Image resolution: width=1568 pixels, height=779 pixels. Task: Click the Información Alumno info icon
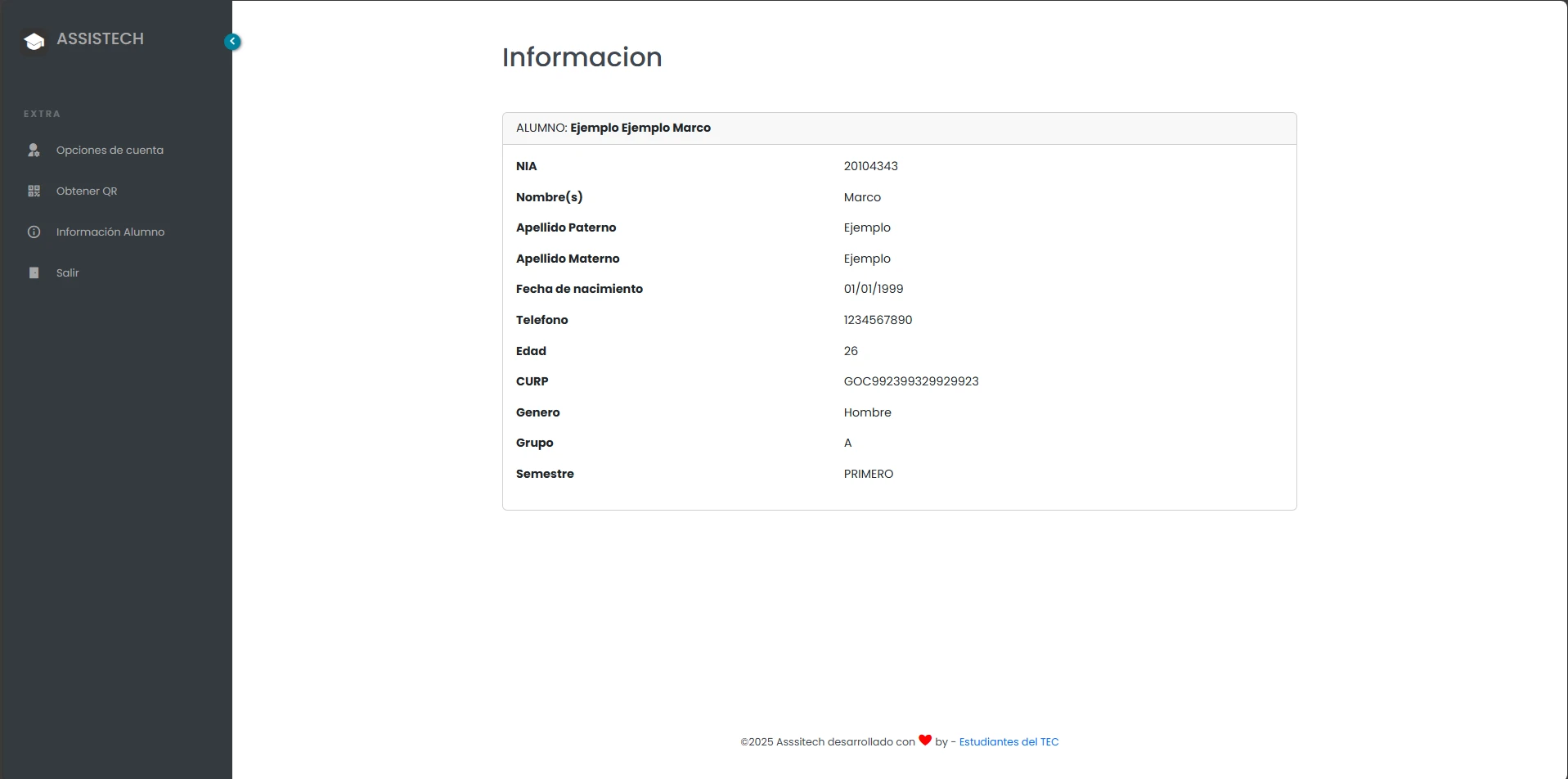34,232
